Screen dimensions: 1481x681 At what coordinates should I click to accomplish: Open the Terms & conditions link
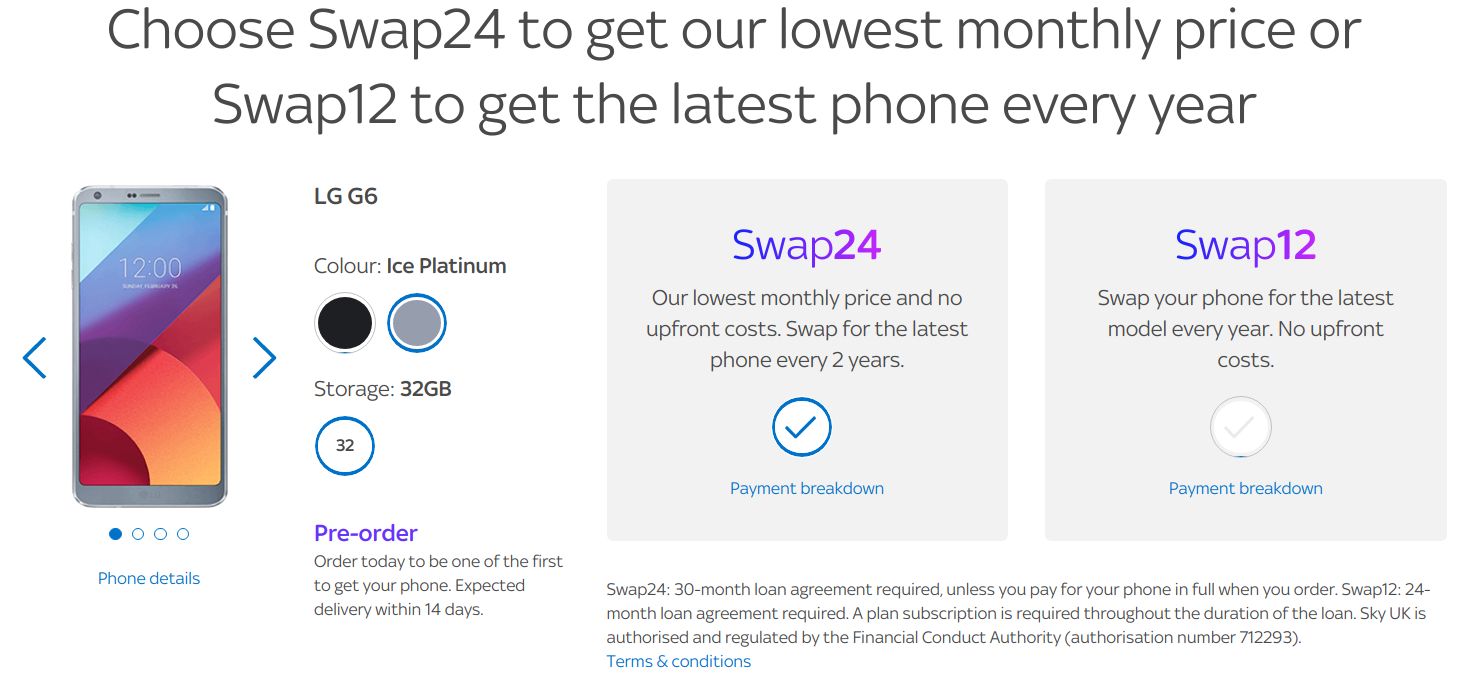pyautogui.click(x=679, y=662)
